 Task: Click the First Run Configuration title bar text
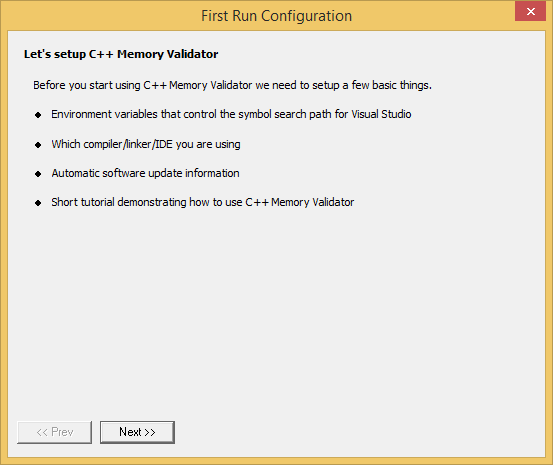point(276,16)
